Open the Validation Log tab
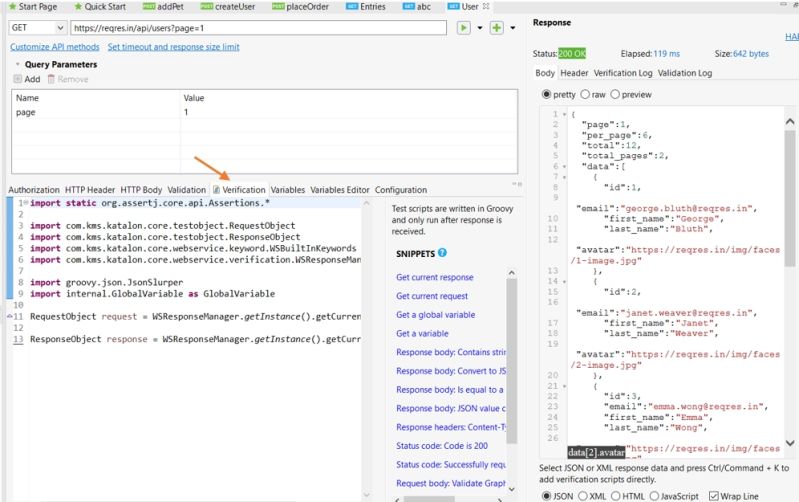 [685, 73]
